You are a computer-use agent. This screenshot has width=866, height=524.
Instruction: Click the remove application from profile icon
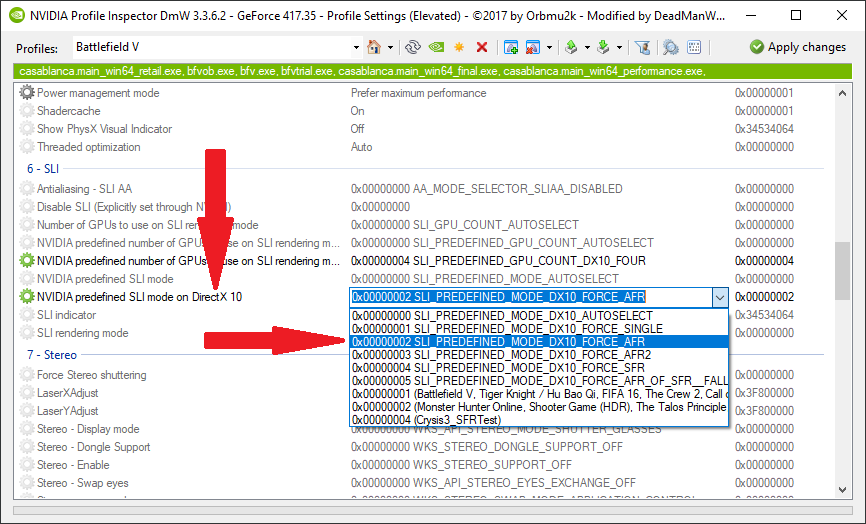click(x=532, y=47)
